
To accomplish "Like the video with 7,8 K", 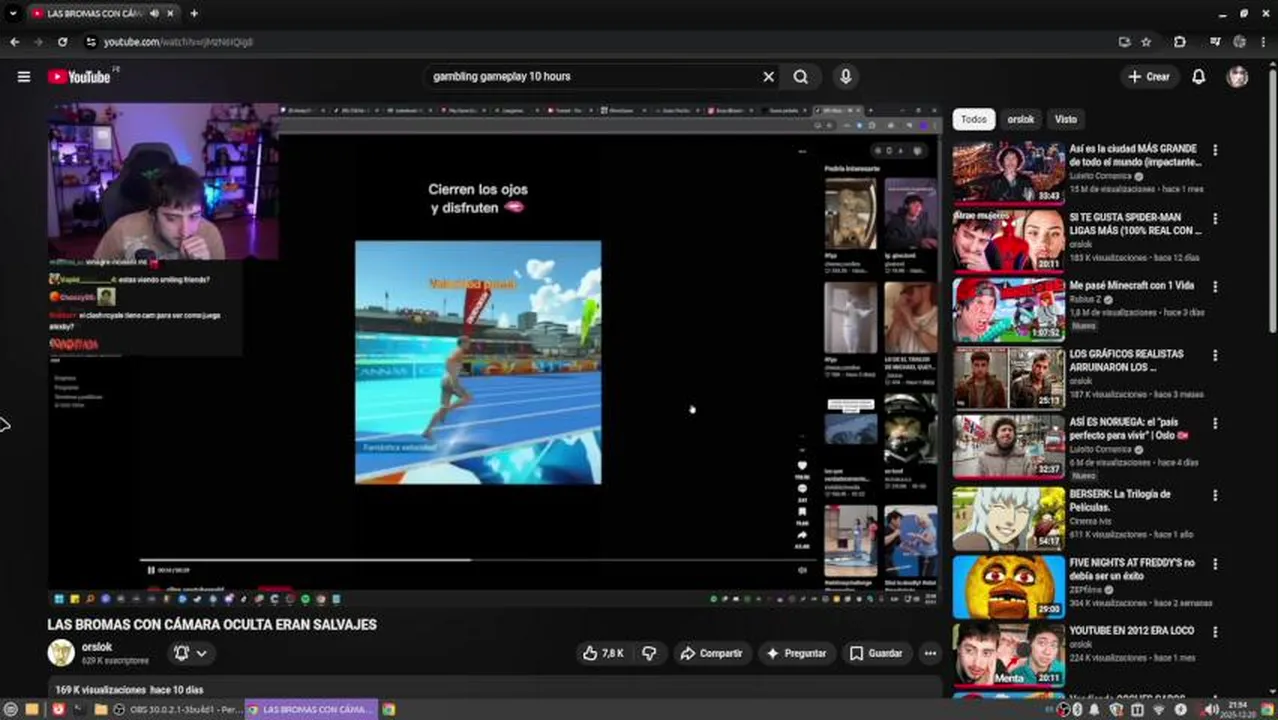I will coord(603,653).
